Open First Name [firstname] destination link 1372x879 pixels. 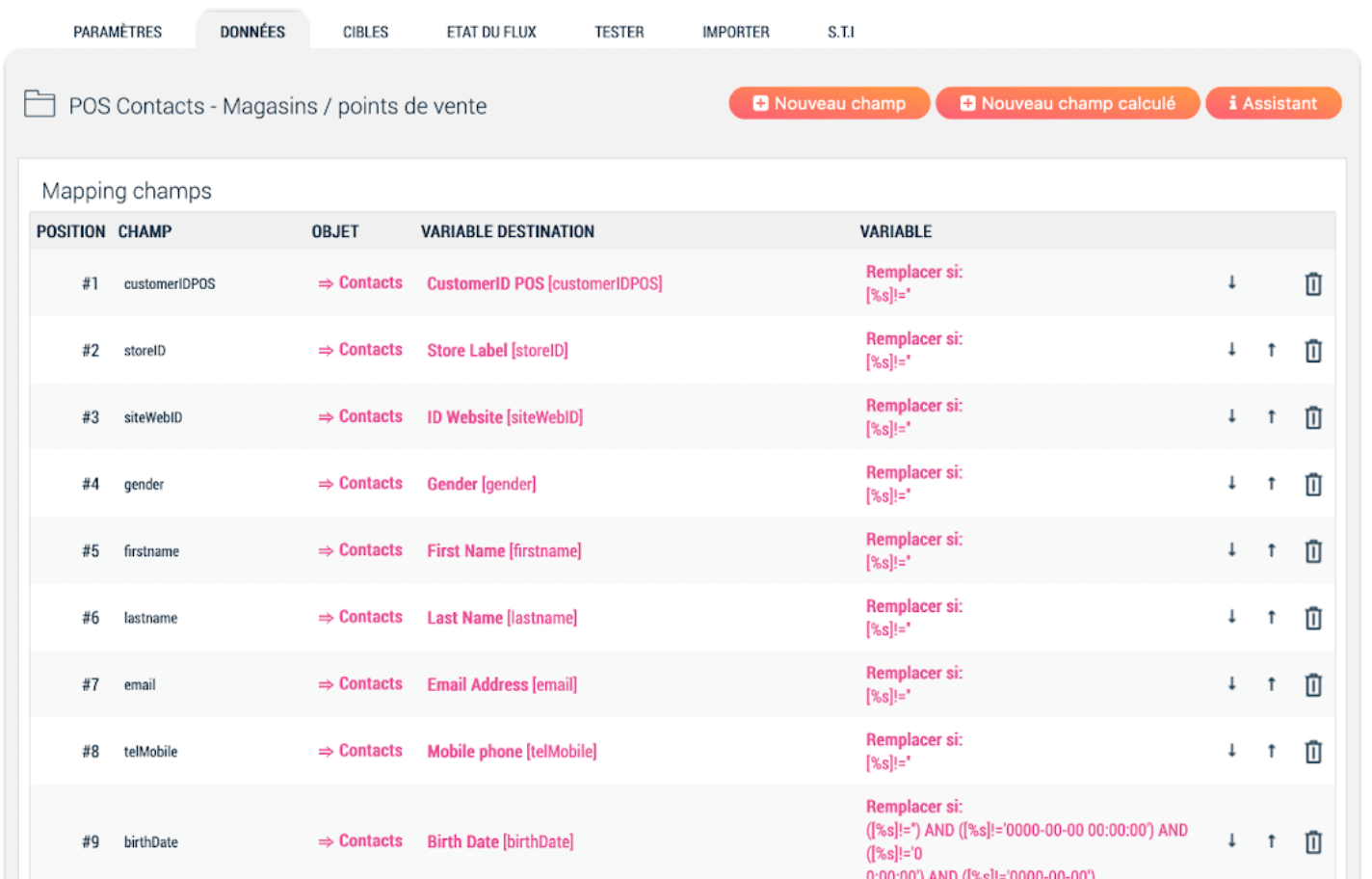(504, 551)
